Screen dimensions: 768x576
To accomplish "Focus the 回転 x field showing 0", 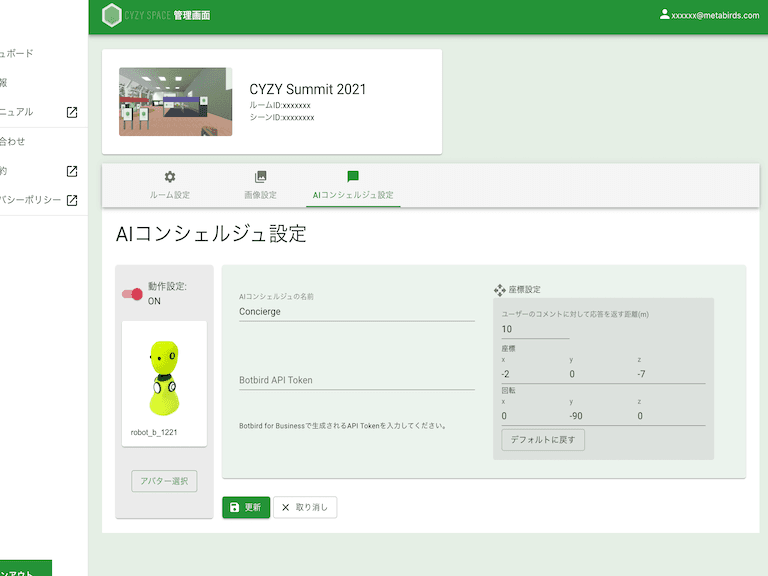I will 534,416.
